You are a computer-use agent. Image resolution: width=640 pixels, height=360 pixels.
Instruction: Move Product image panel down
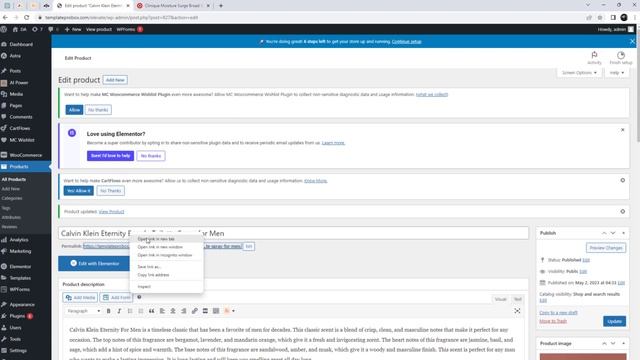click(x=613, y=343)
